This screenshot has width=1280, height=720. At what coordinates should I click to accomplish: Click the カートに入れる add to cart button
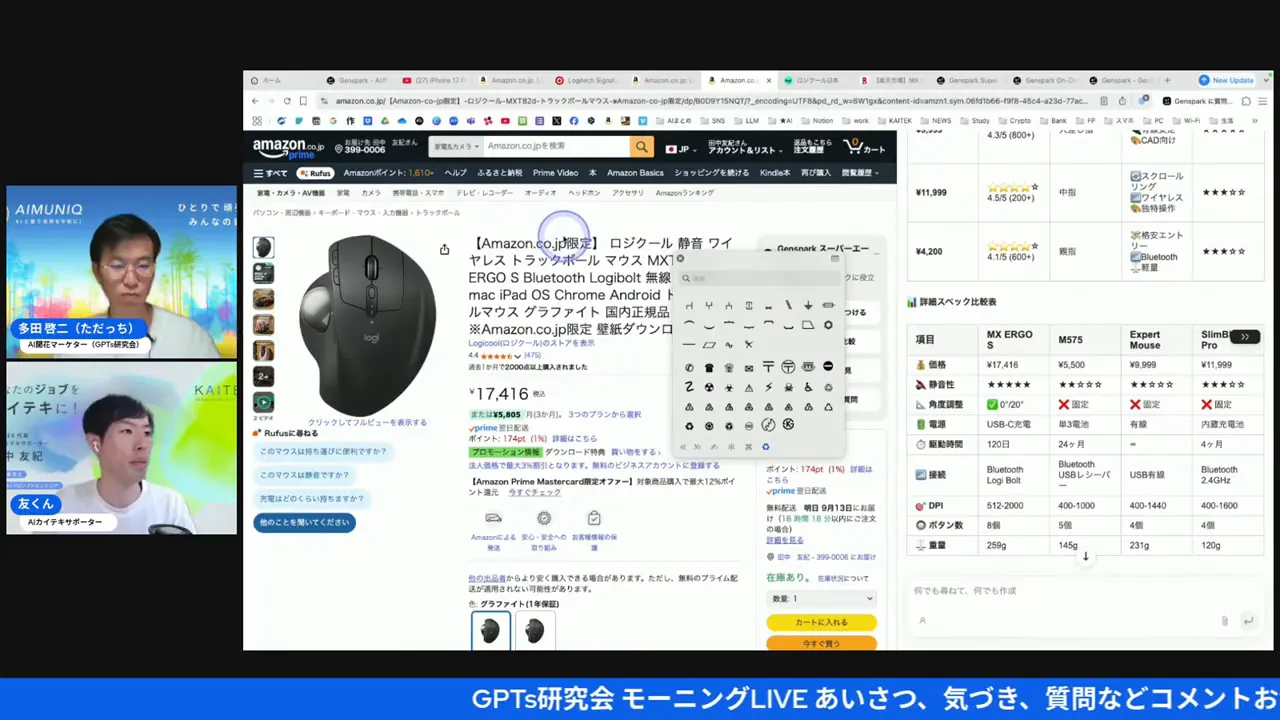[820, 622]
